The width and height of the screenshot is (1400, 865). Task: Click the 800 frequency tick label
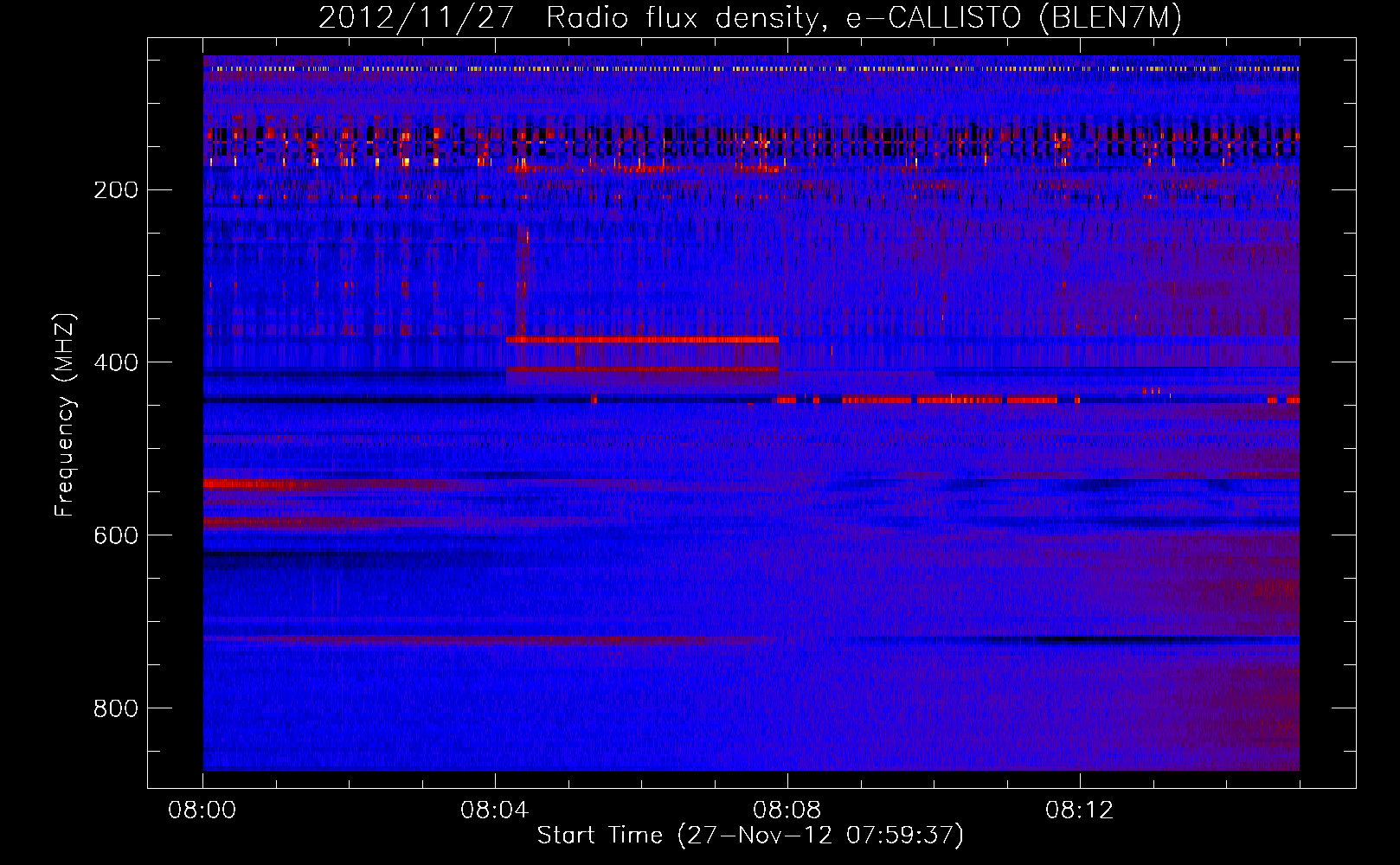[x=116, y=709]
